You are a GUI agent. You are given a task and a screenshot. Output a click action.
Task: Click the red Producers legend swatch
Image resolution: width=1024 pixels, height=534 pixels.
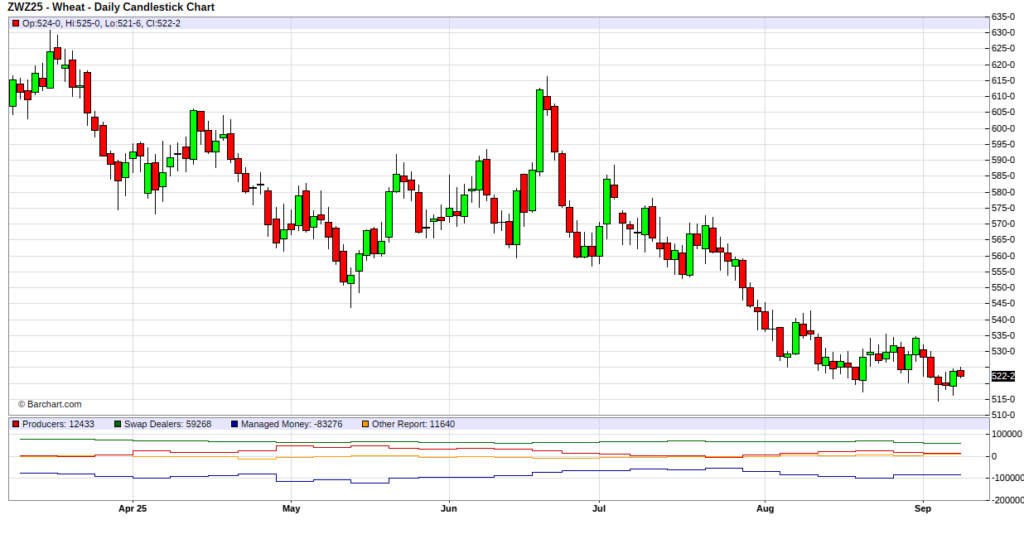pyautogui.click(x=15, y=424)
